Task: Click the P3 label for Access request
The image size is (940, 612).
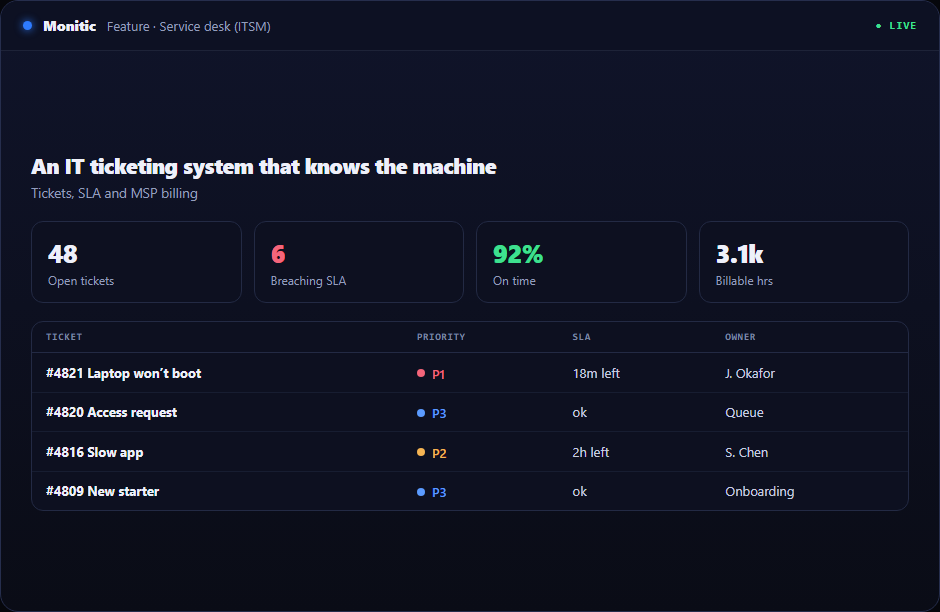Action: tap(439, 414)
